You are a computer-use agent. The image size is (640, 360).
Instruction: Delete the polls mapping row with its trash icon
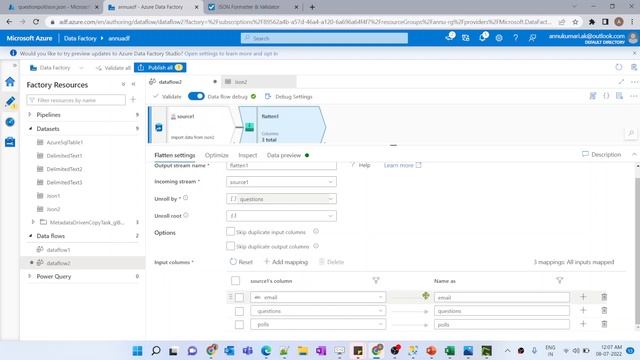point(604,324)
